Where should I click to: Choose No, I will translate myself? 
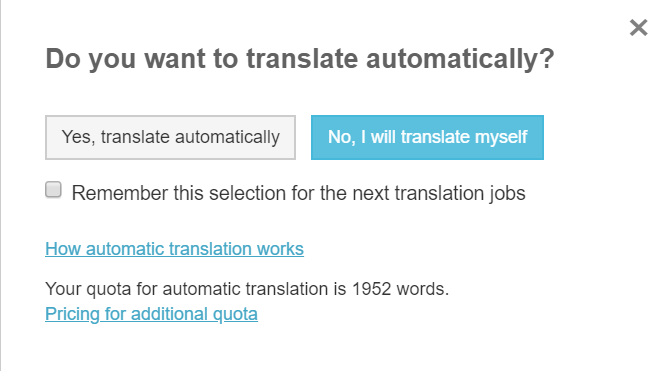[x=427, y=137]
